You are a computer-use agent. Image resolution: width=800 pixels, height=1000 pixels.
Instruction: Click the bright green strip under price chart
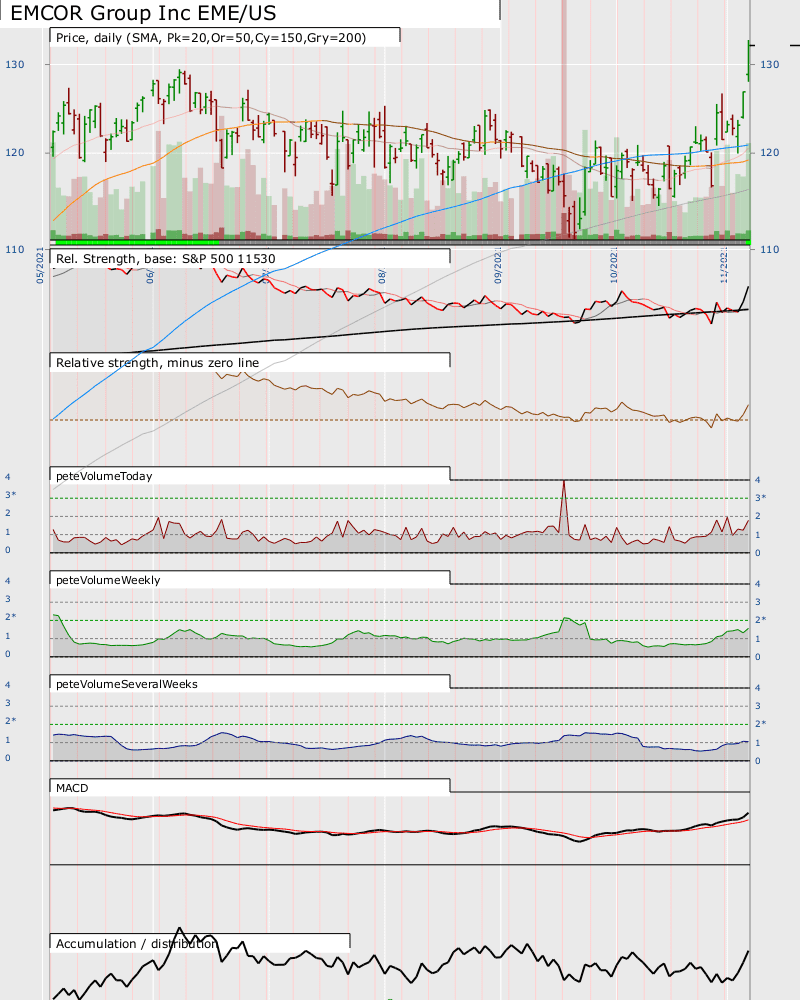(137, 242)
